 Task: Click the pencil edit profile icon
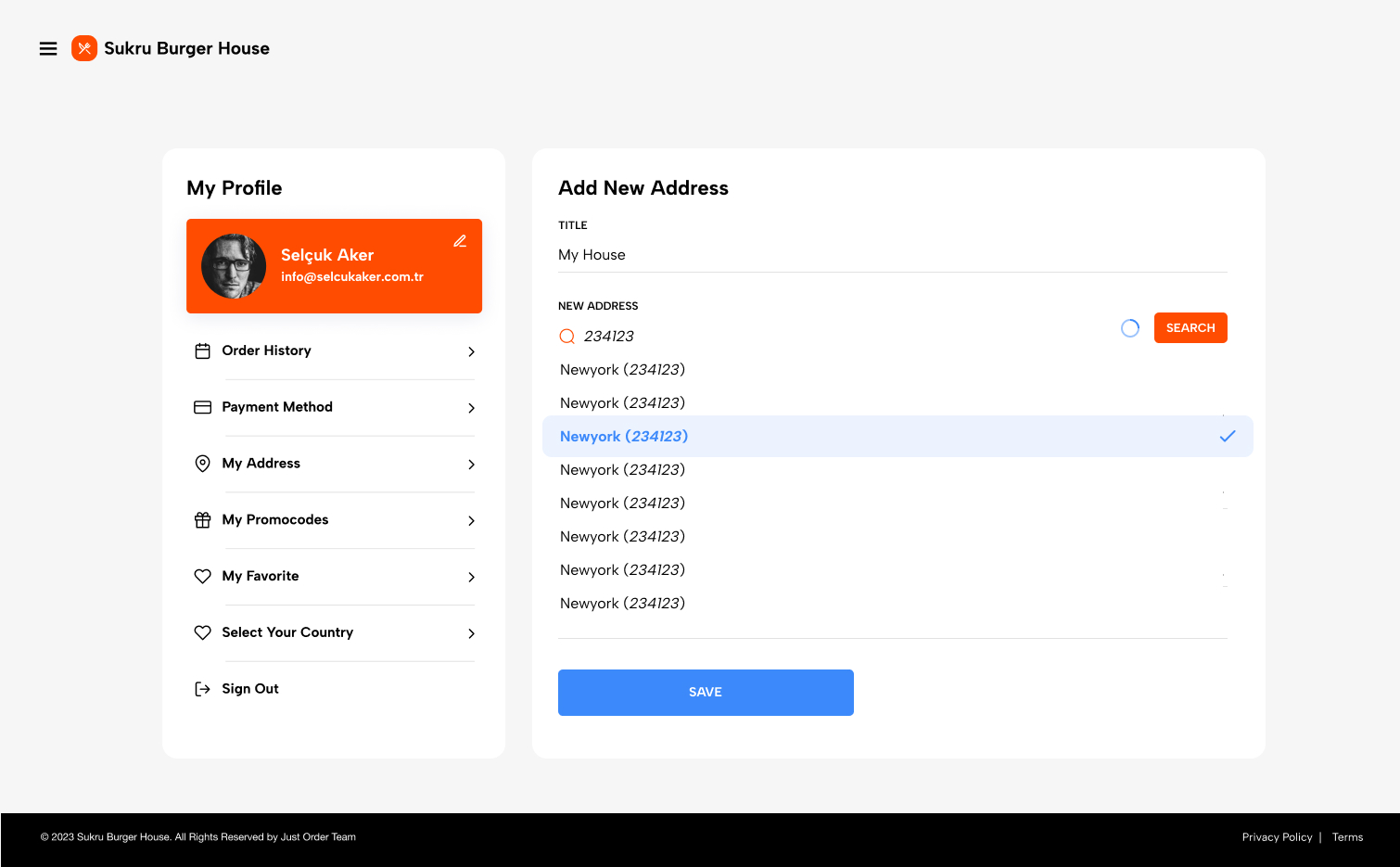tap(460, 241)
